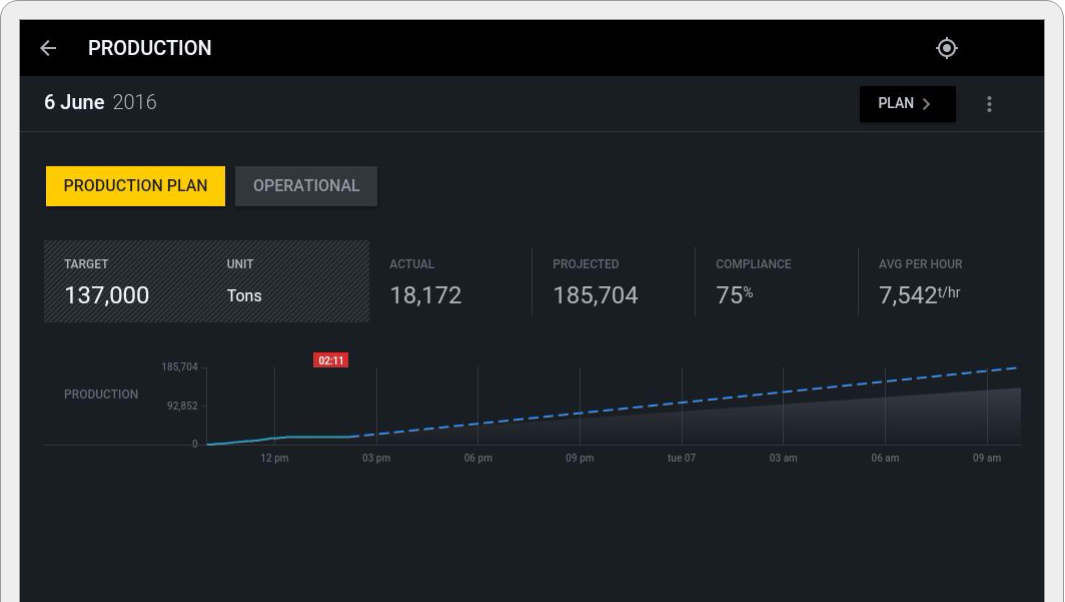The width and height of the screenshot is (1065, 602).
Task: Change the unit Tons field
Action: click(244, 295)
